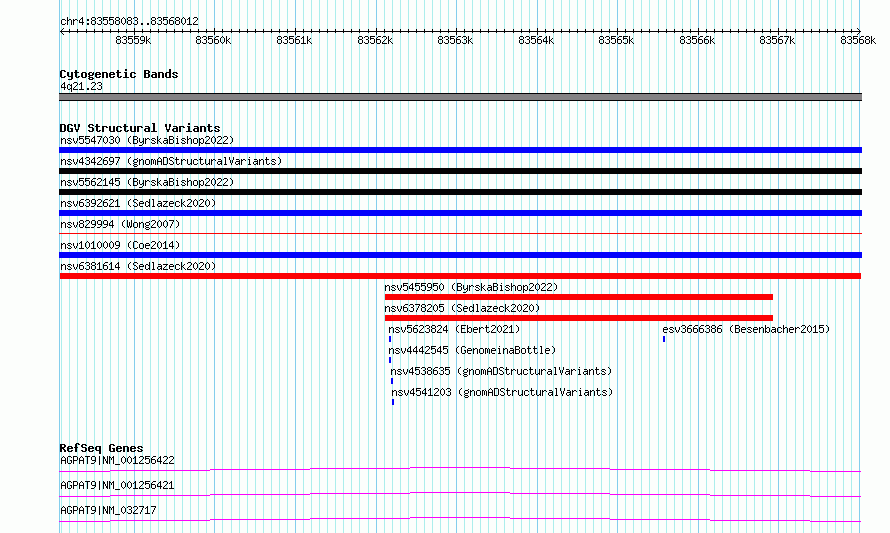Click the nsv6381614 (Sedlazeck2020) label
This screenshot has width=890, height=533.
click(x=138, y=266)
